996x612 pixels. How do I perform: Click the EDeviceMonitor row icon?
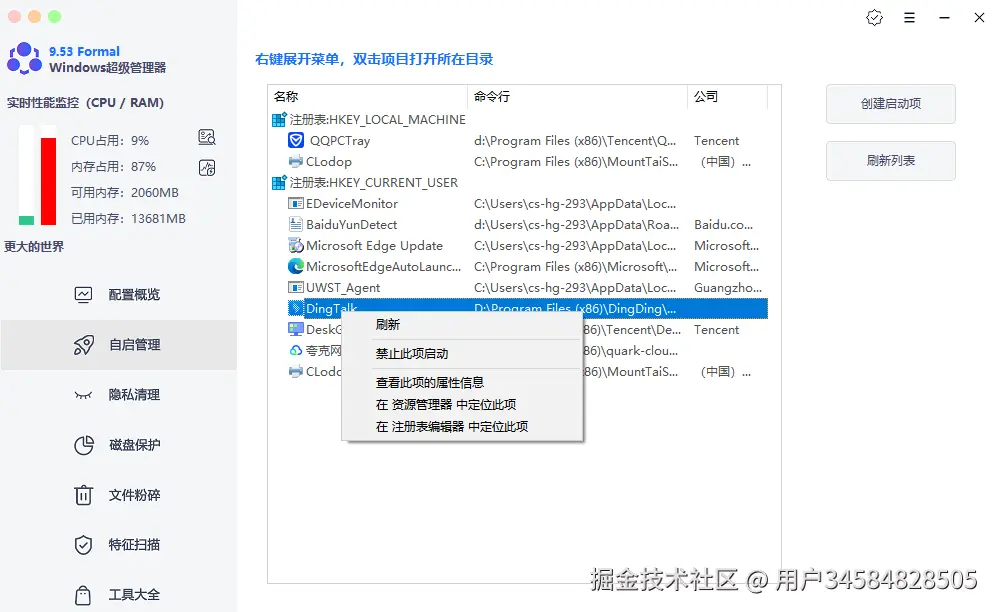point(295,203)
